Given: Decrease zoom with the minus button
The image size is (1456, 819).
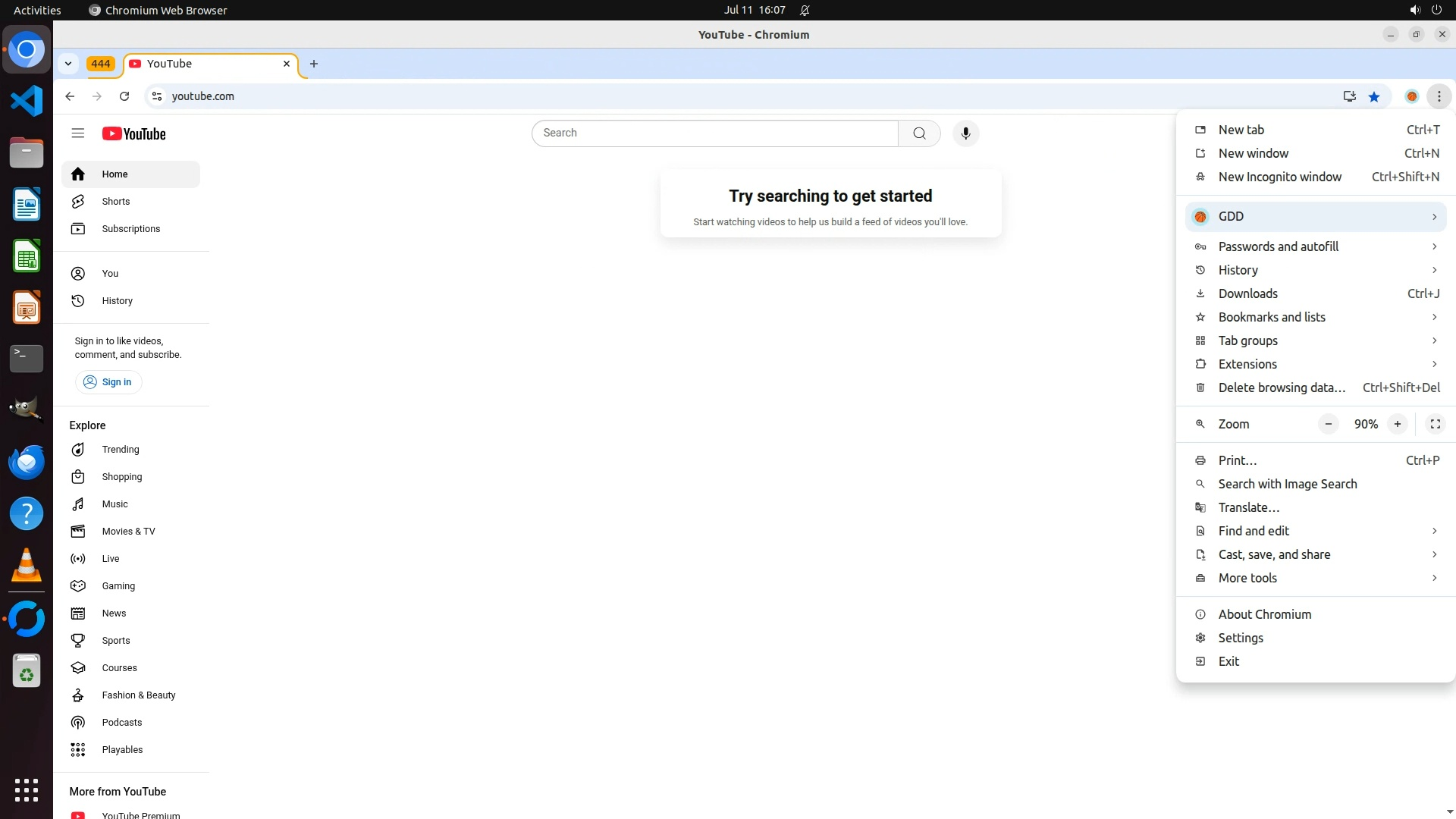Looking at the screenshot, I should click(x=1328, y=424).
